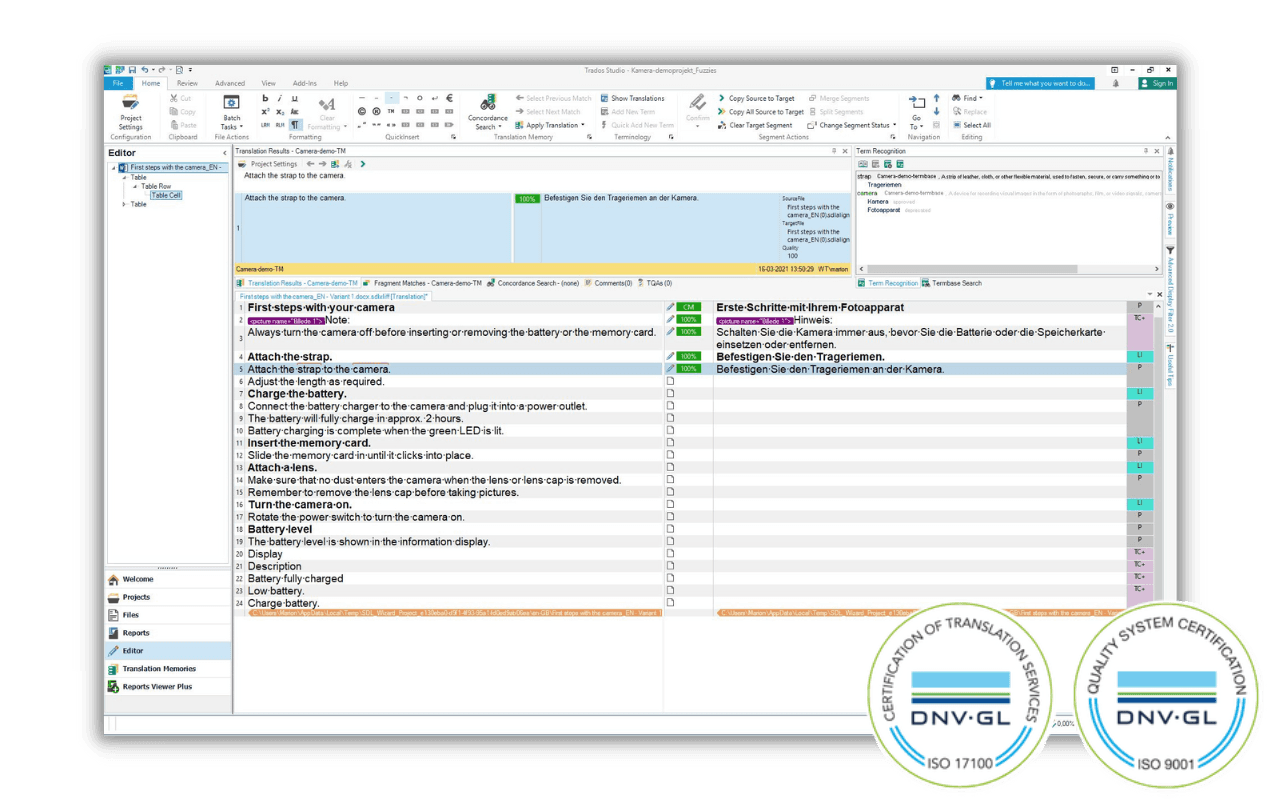Apply italic formatting in the ribbon
Image resolution: width=1280 pixels, height=800 pixels.
[x=280, y=99]
